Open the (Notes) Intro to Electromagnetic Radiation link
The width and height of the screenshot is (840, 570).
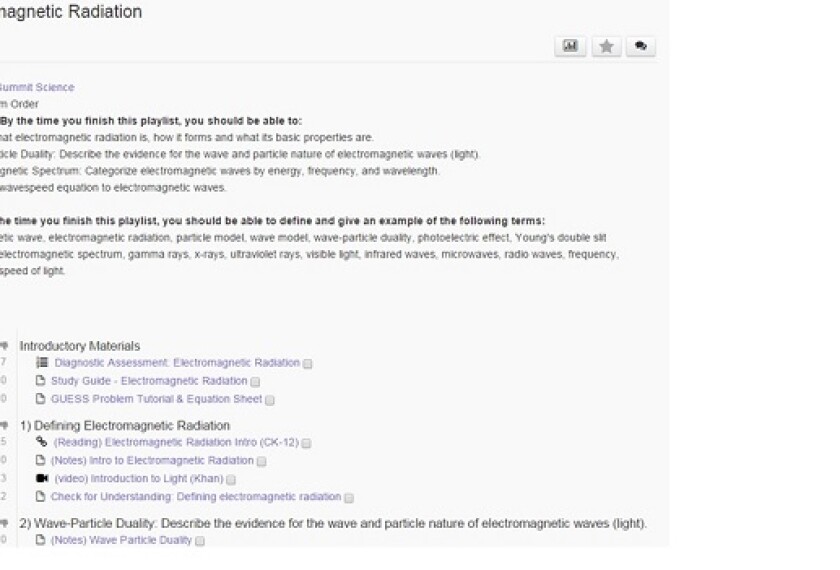pos(152,460)
